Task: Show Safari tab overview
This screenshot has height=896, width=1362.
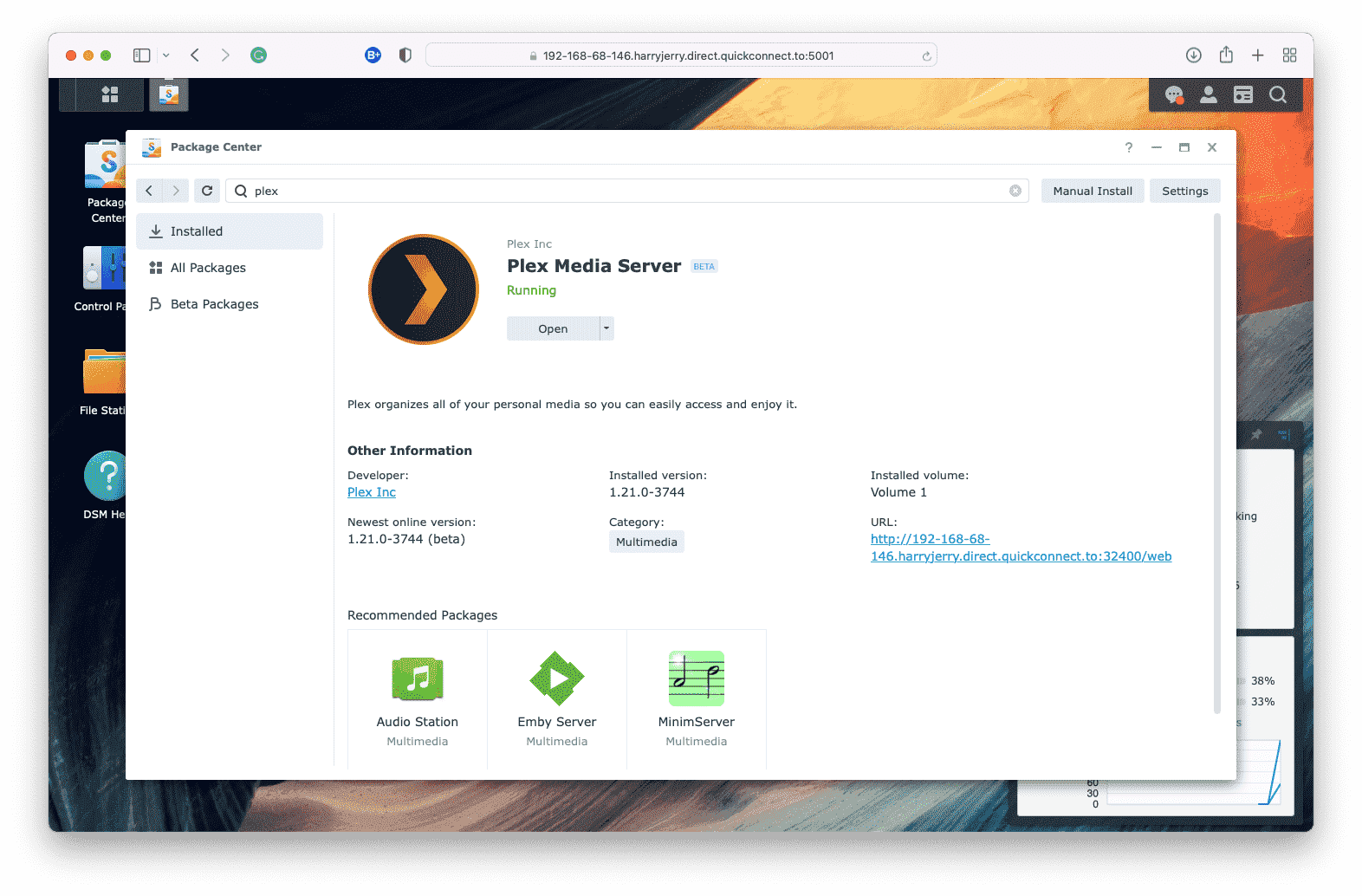Action: click(x=1290, y=55)
